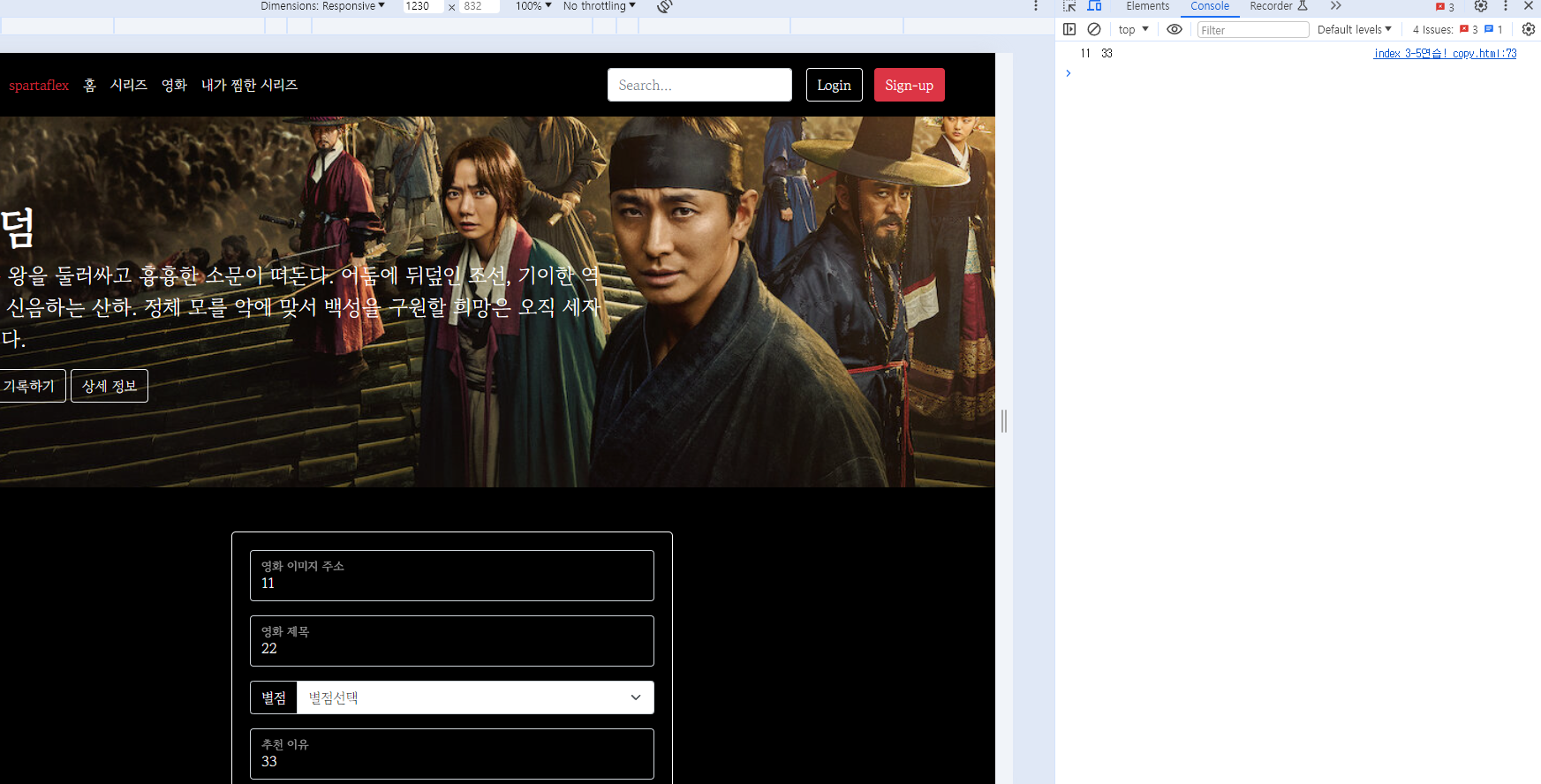1541x784 pixels.
Task: Show the console sidebar icon
Action: tap(1069, 29)
